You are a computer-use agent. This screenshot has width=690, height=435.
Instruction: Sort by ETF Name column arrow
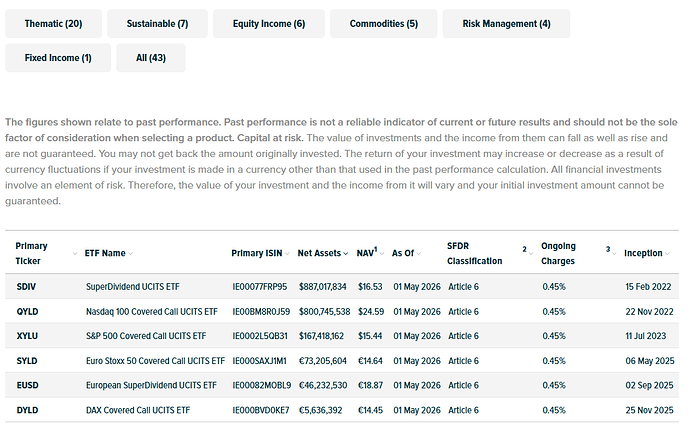(131, 254)
